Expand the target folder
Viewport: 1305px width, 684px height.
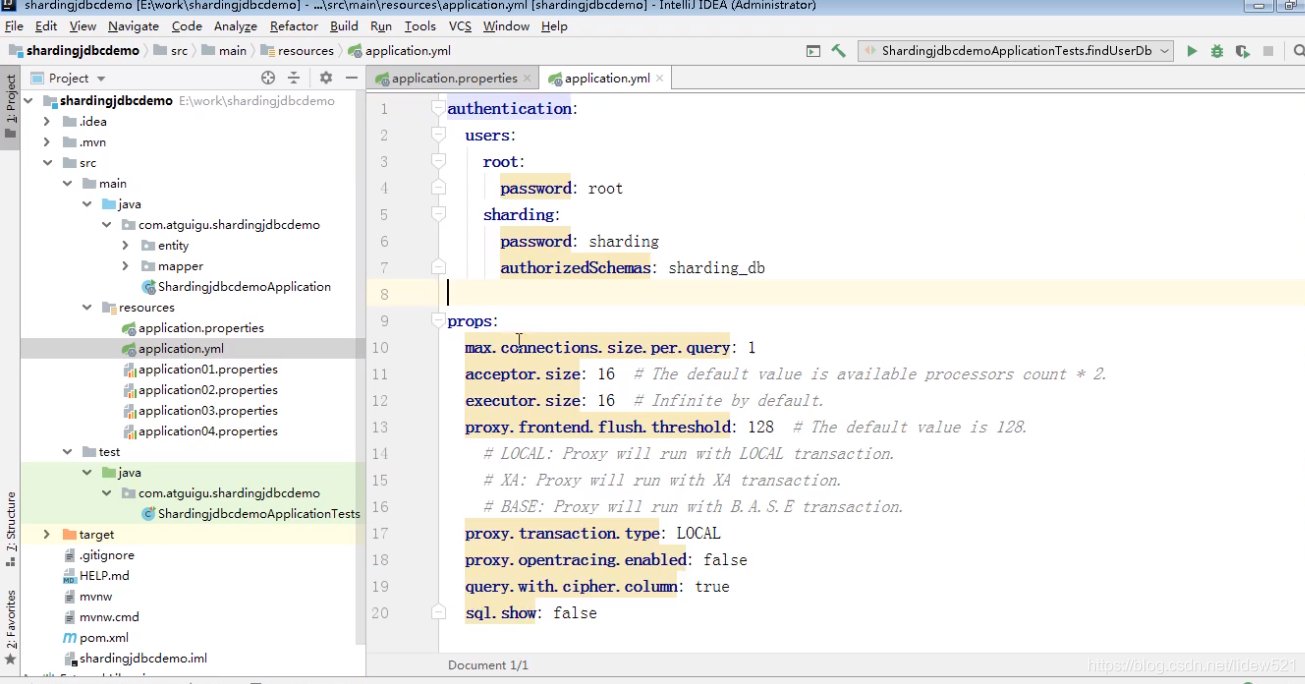click(47, 535)
